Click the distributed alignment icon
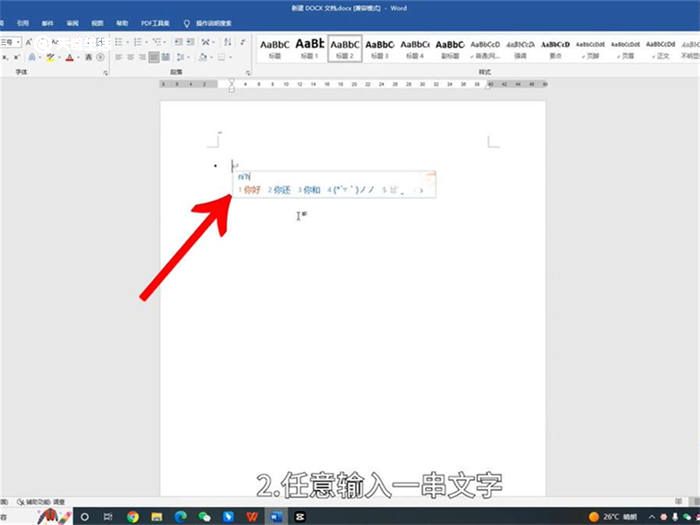 pos(166,57)
